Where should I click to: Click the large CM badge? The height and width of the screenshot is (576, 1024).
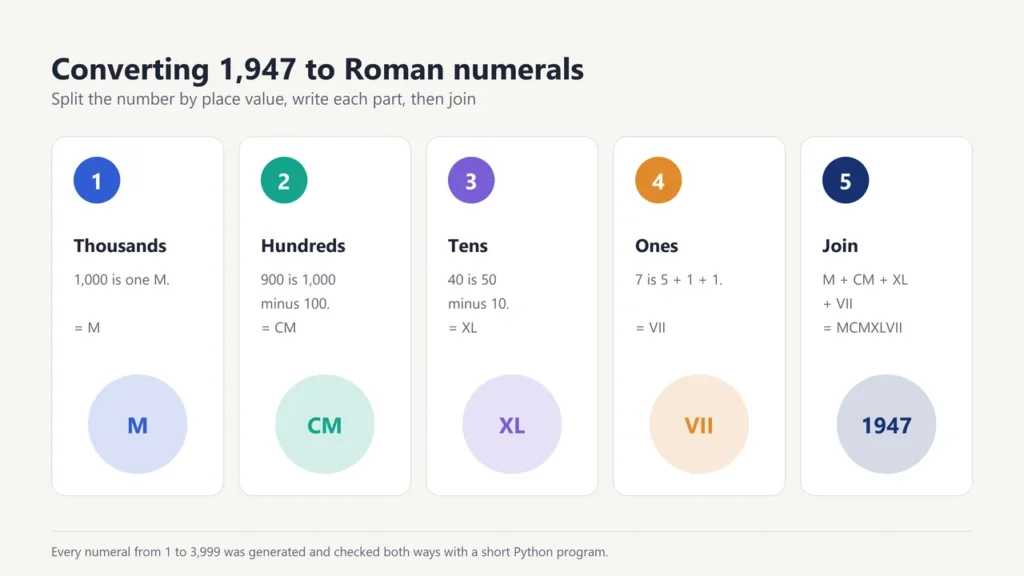[325, 424]
